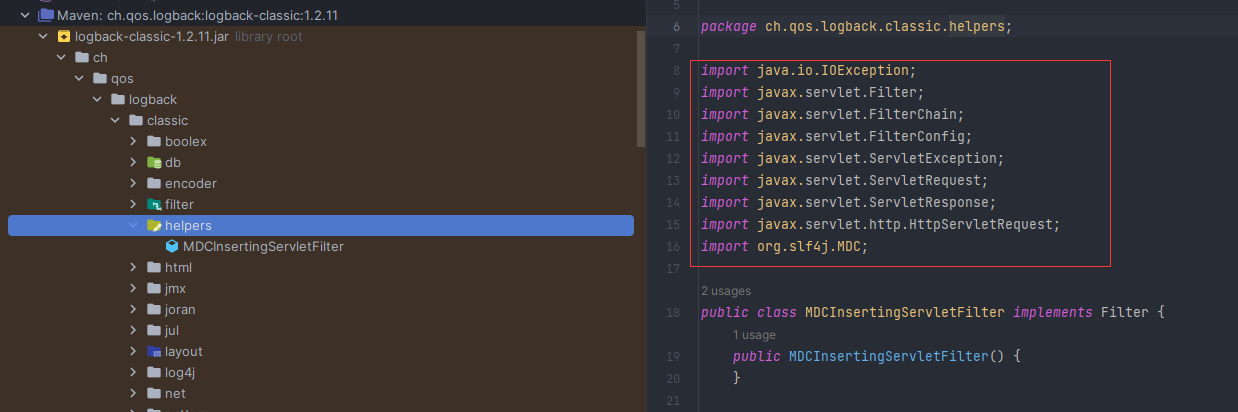Expand the joran folder chevron
Image resolution: width=1238 pixels, height=412 pixels.
click(133, 309)
